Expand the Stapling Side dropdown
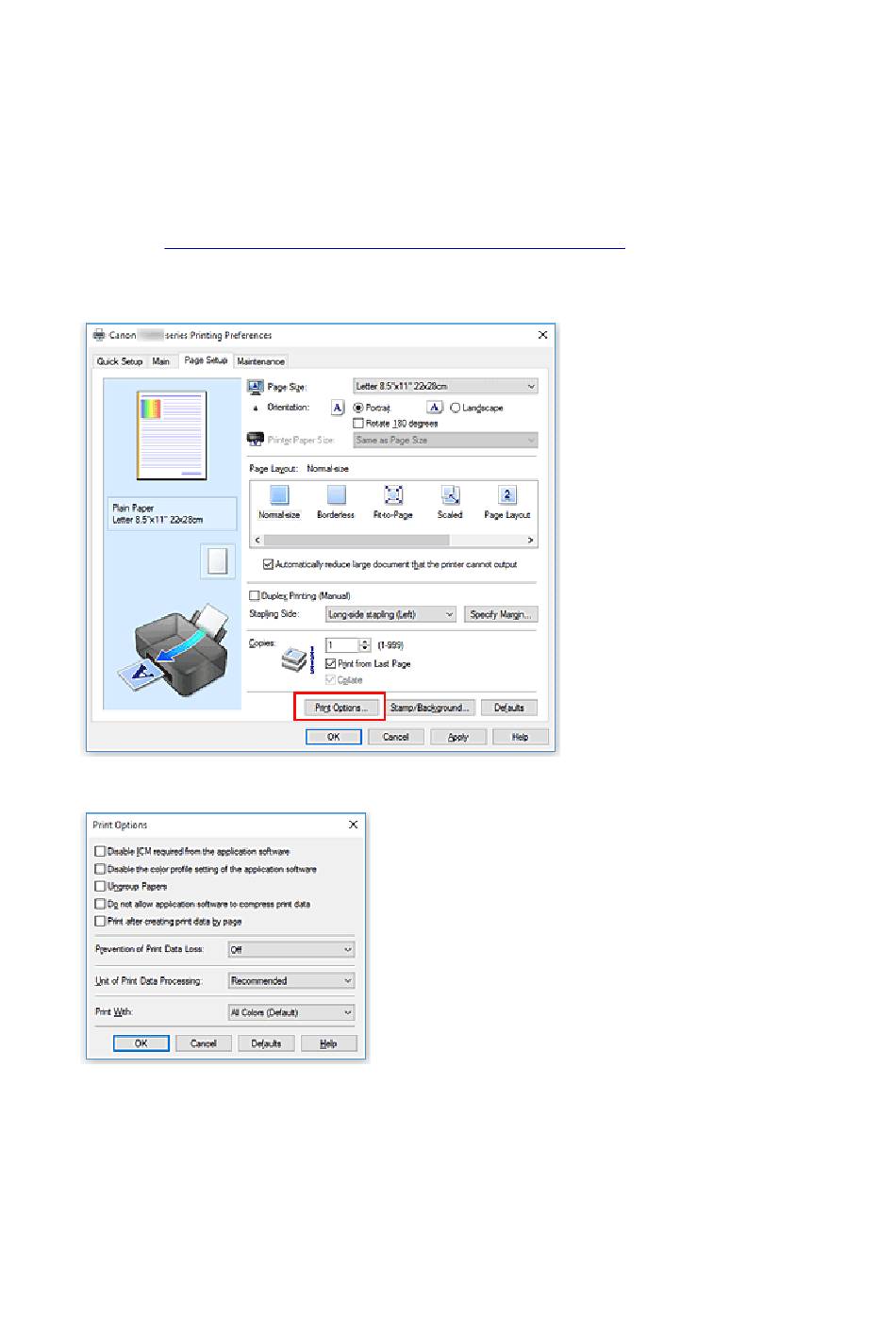Image resolution: width=896 pixels, height=1318 pixels. point(390,614)
